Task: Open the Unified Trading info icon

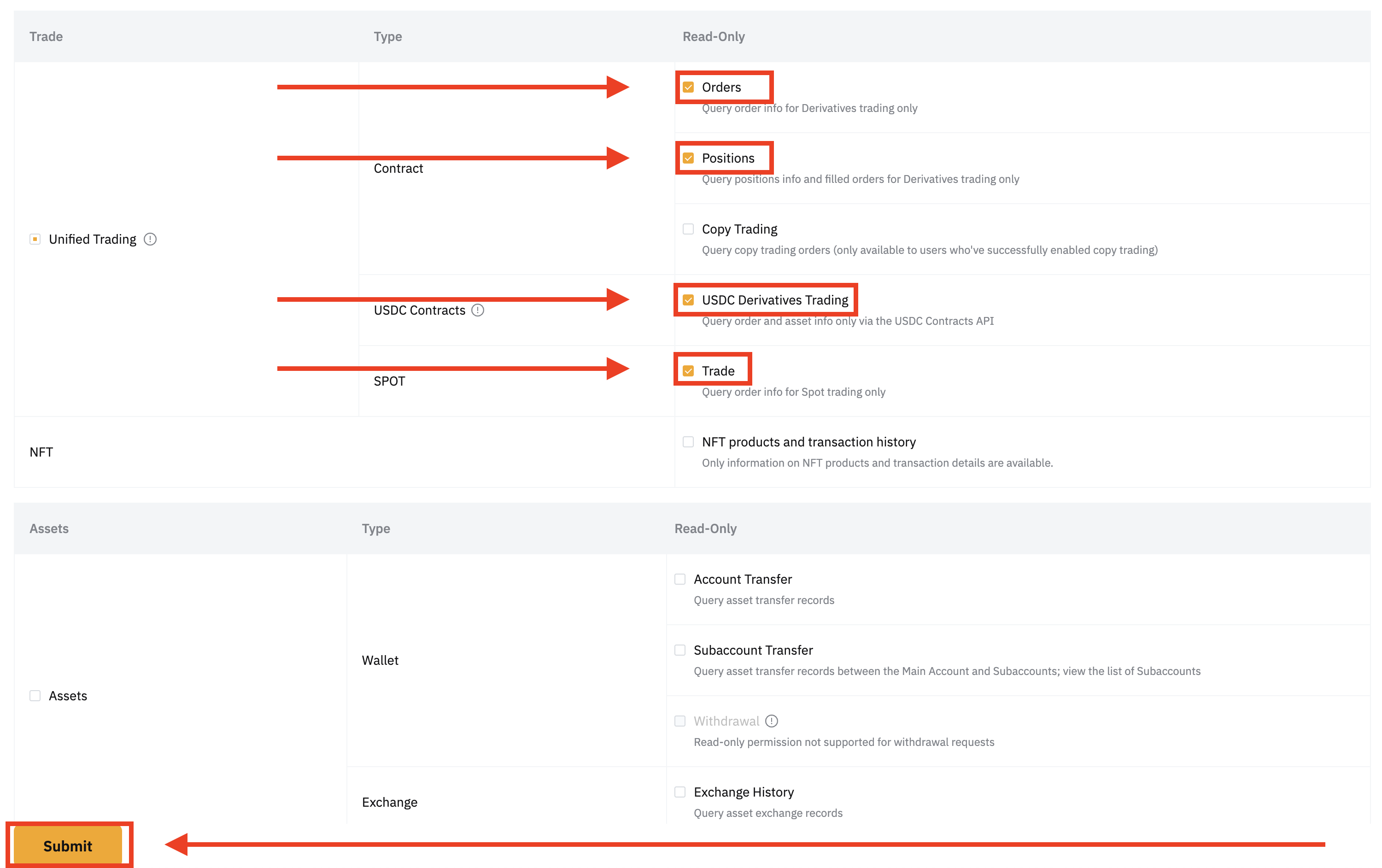Action: coord(150,239)
